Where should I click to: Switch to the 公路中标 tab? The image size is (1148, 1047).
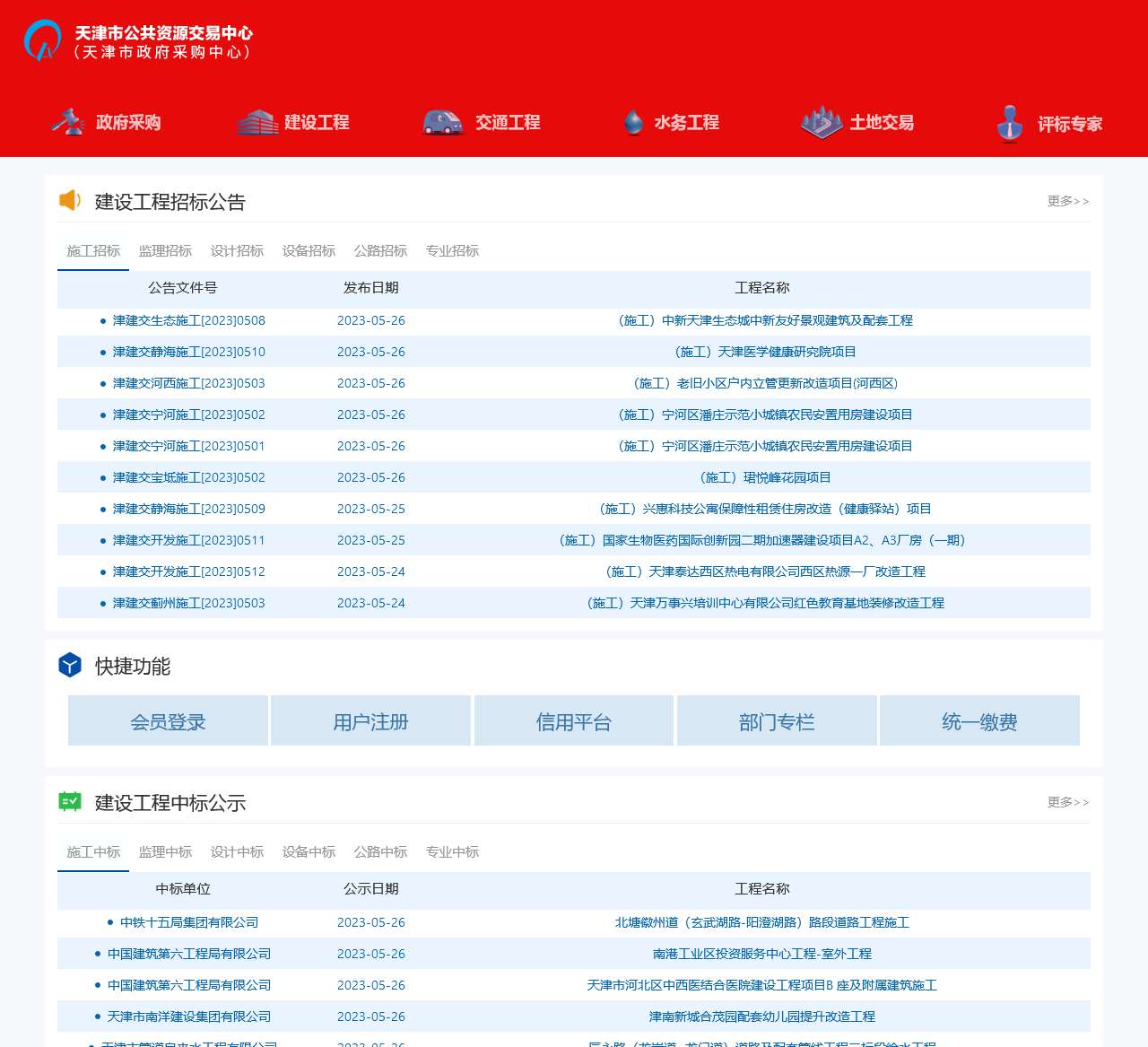point(380,852)
